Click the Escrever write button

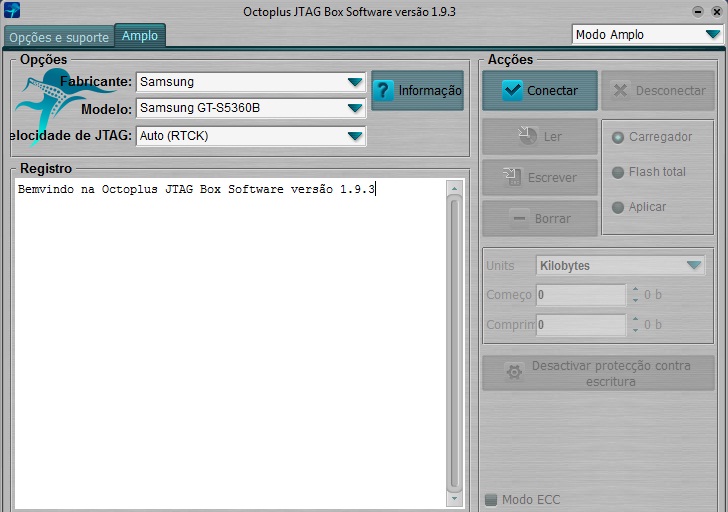tap(540, 177)
